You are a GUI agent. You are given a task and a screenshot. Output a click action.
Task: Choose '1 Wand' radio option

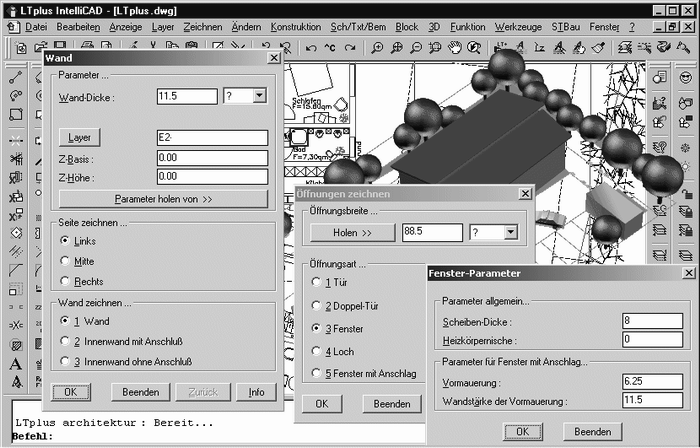point(65,321)
